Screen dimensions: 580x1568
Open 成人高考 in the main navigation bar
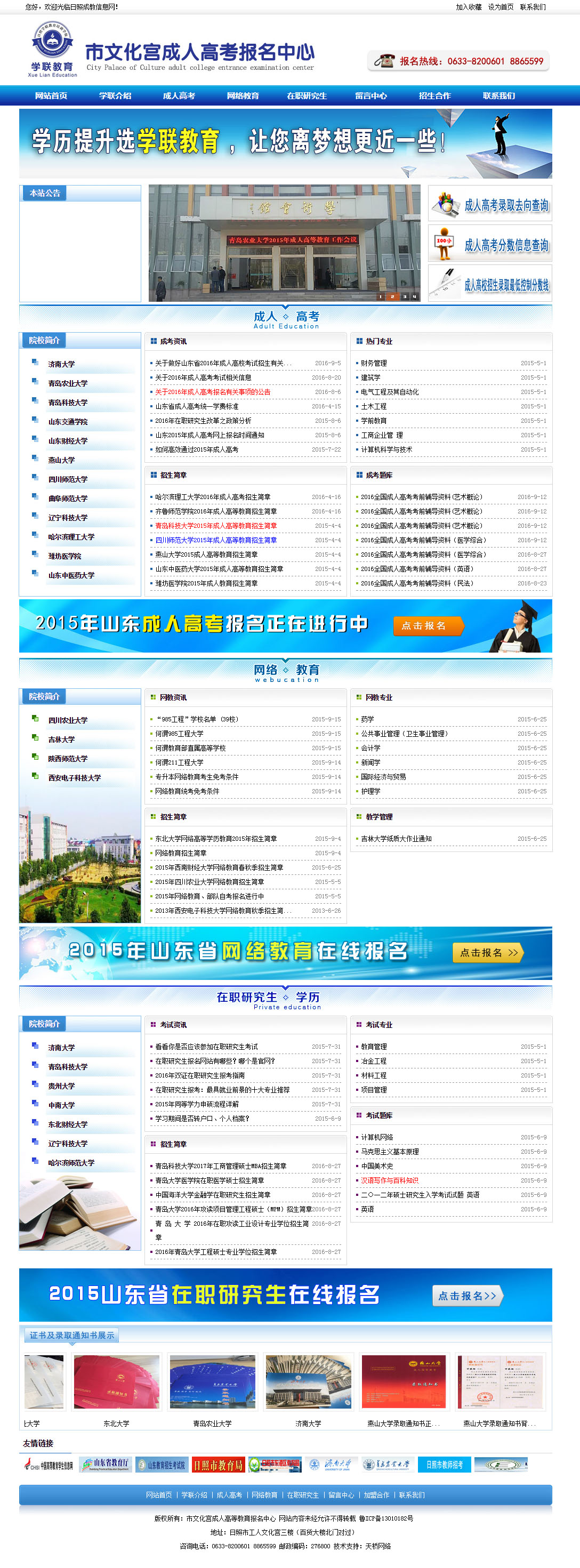click(x=179, y=95)
